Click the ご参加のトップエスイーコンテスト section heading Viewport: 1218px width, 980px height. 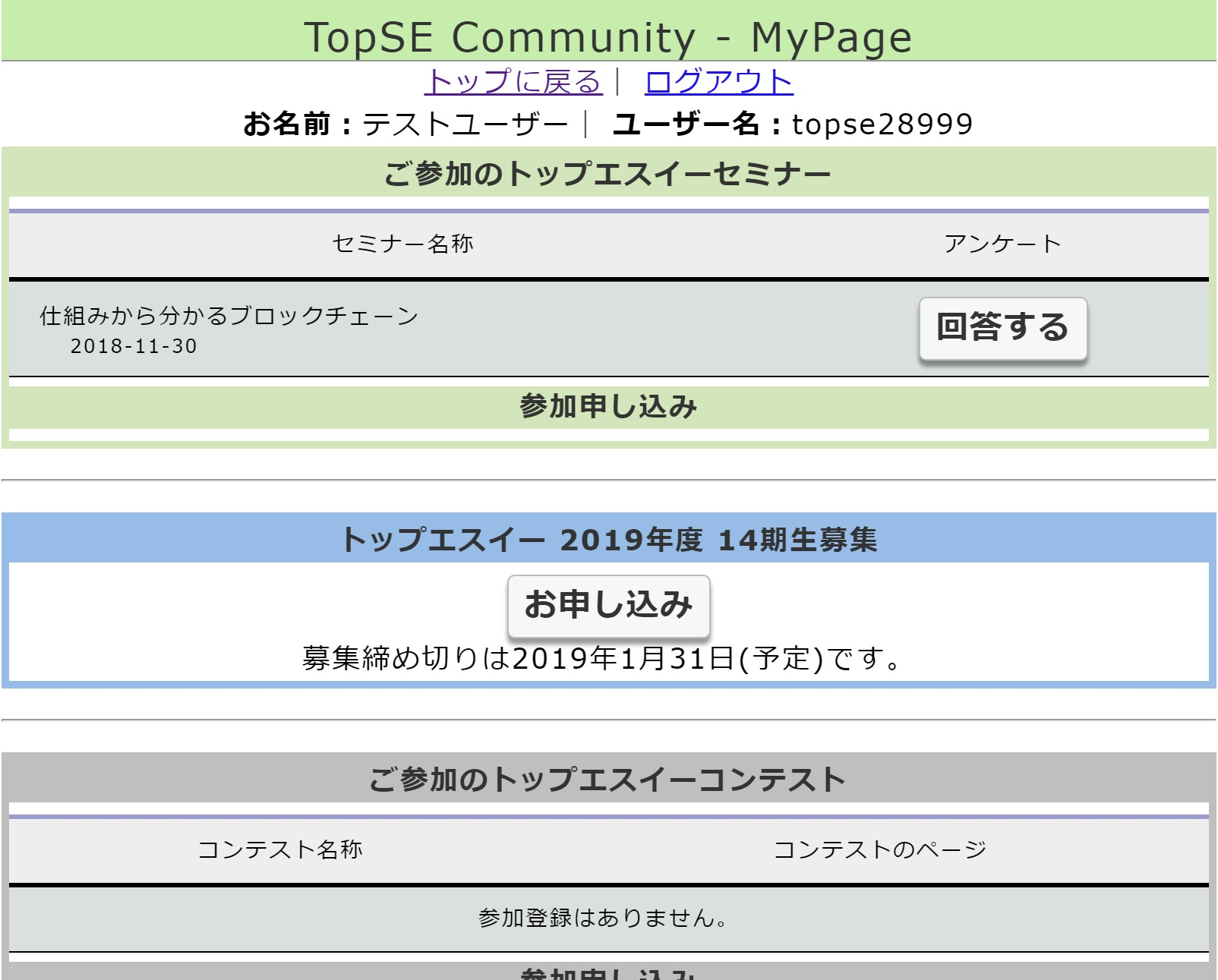pos(607,780)
